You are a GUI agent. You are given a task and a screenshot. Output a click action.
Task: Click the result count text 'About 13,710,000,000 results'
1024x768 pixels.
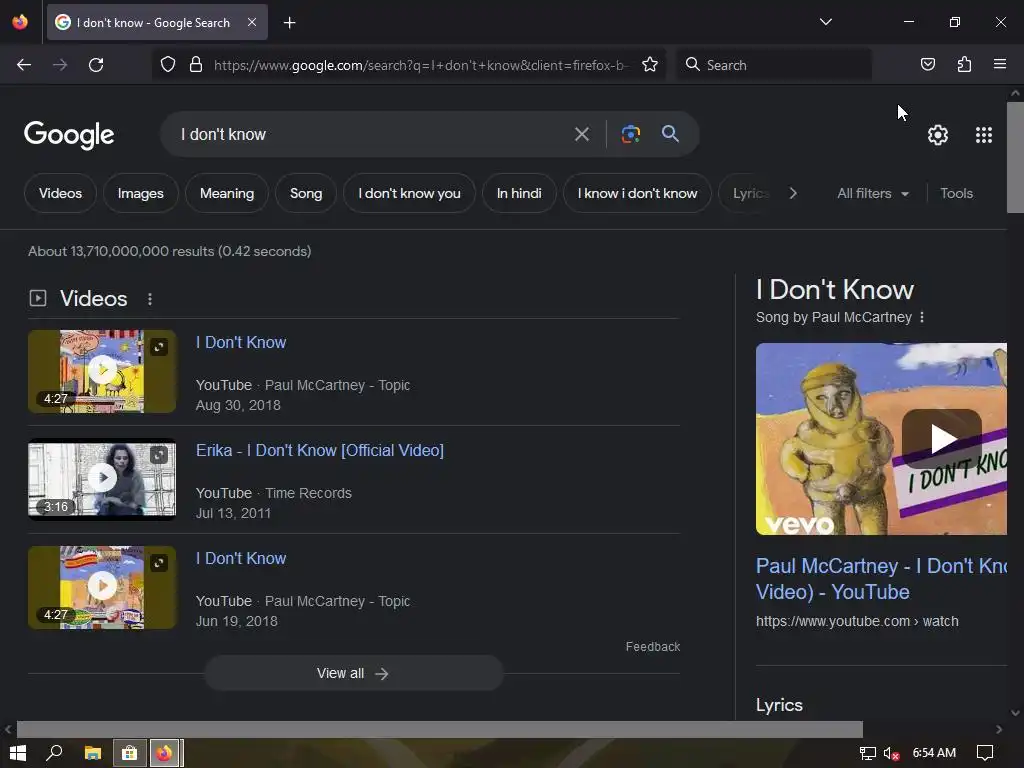(121, 251)
